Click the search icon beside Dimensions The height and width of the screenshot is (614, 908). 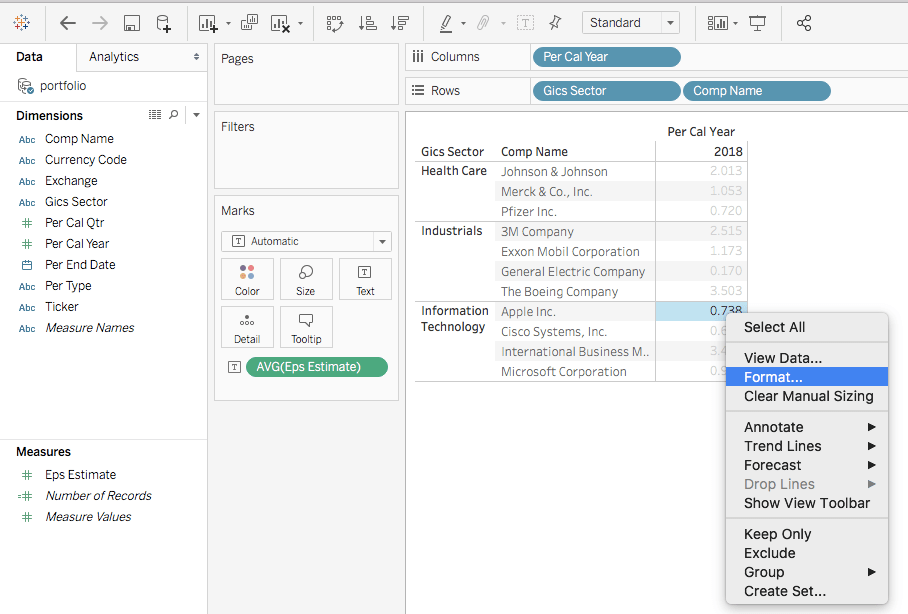click(174, 115)
